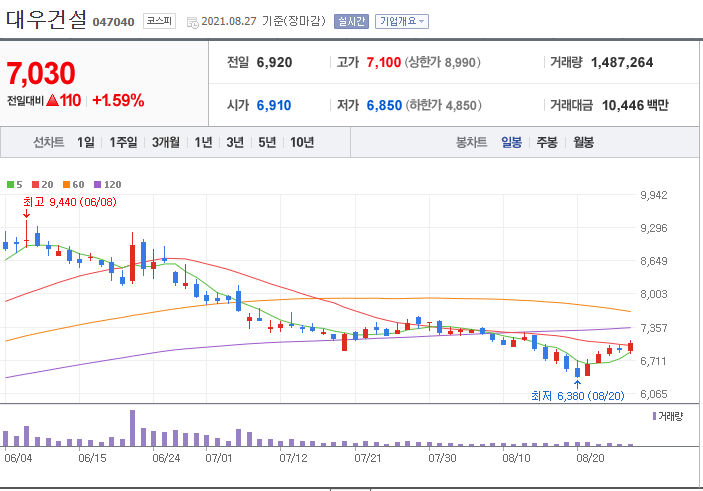This screenshot has height=491, width=703.
Task: Click the 봉차트 candle chart label
Action: [471, 142]
